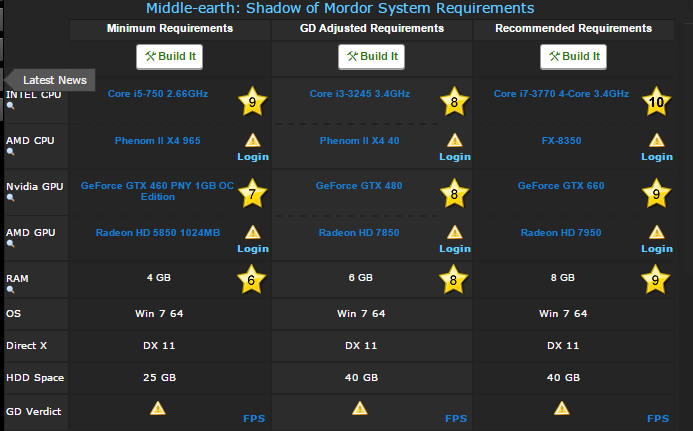This screenshot has width=693, height=431.
Task: Click the magnifier icon under INTEL CPU
Action: [x=11, y=106]
